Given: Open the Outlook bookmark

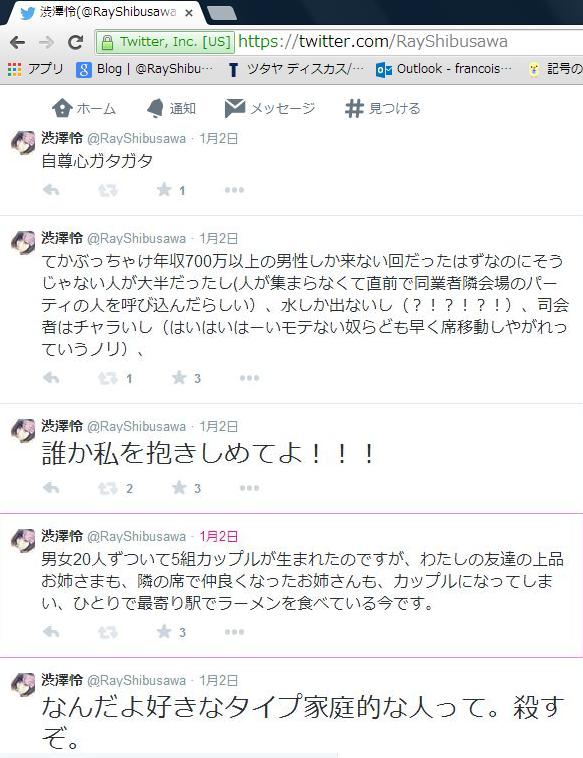Looking at the screenshot, I should pyautogui.click(x=443, y=70).
